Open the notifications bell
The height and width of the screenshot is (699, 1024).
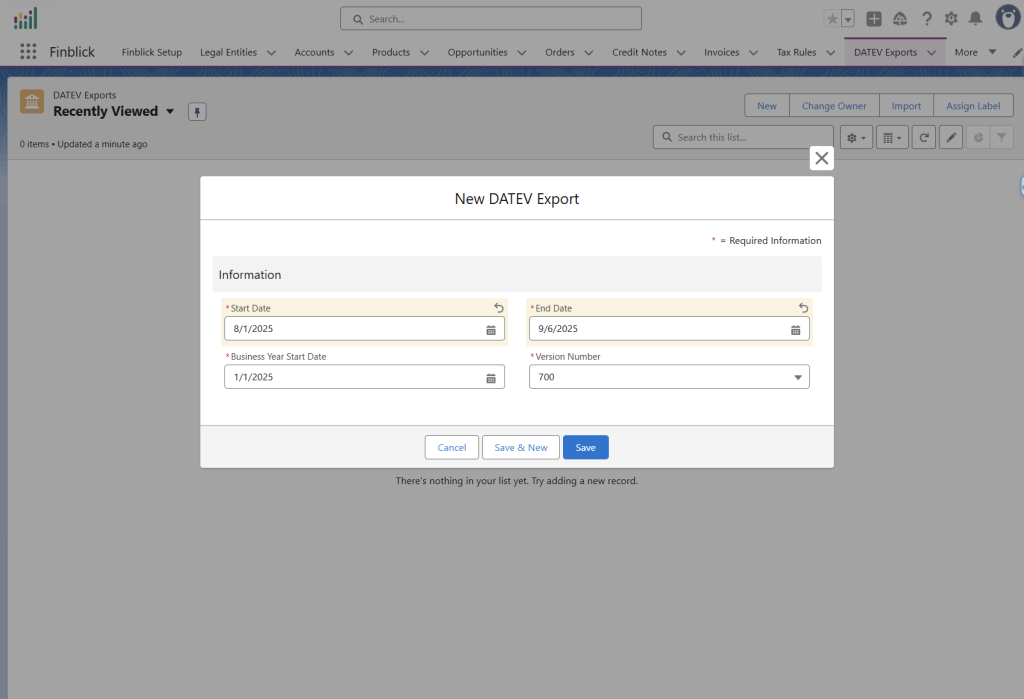975,19
